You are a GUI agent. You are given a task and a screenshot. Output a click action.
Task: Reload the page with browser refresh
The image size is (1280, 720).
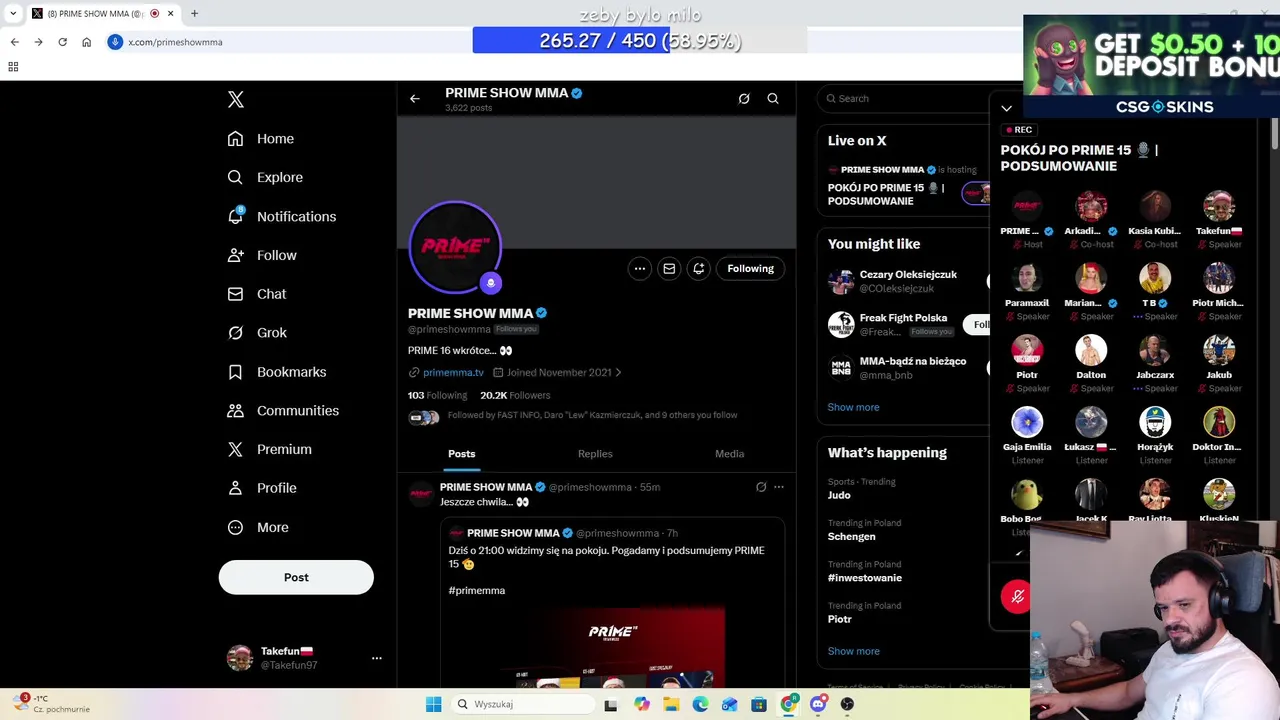(x=62, y=42)
